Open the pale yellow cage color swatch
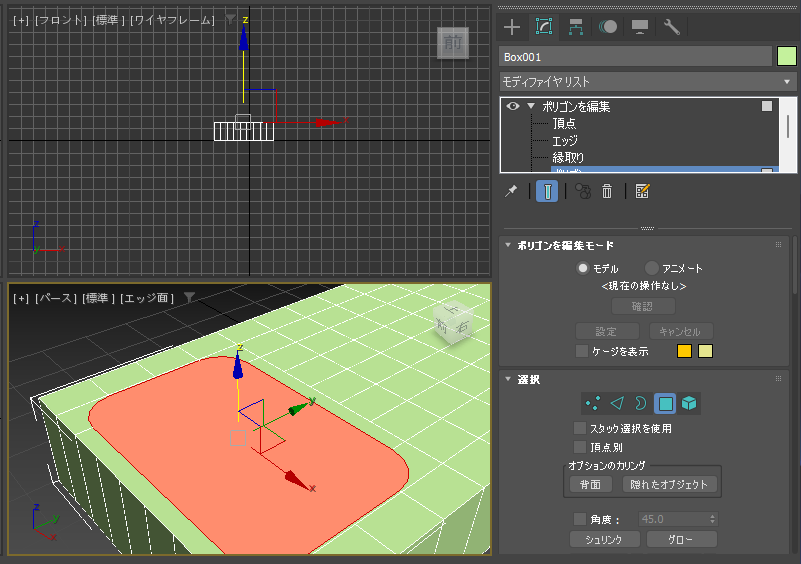 [705, 351]
